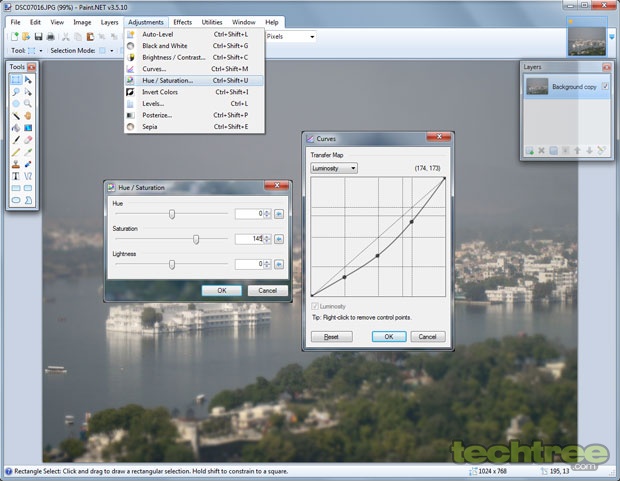
Task: Select the Gradient tool
Action: pyautogui.click(x=28, y=128)
